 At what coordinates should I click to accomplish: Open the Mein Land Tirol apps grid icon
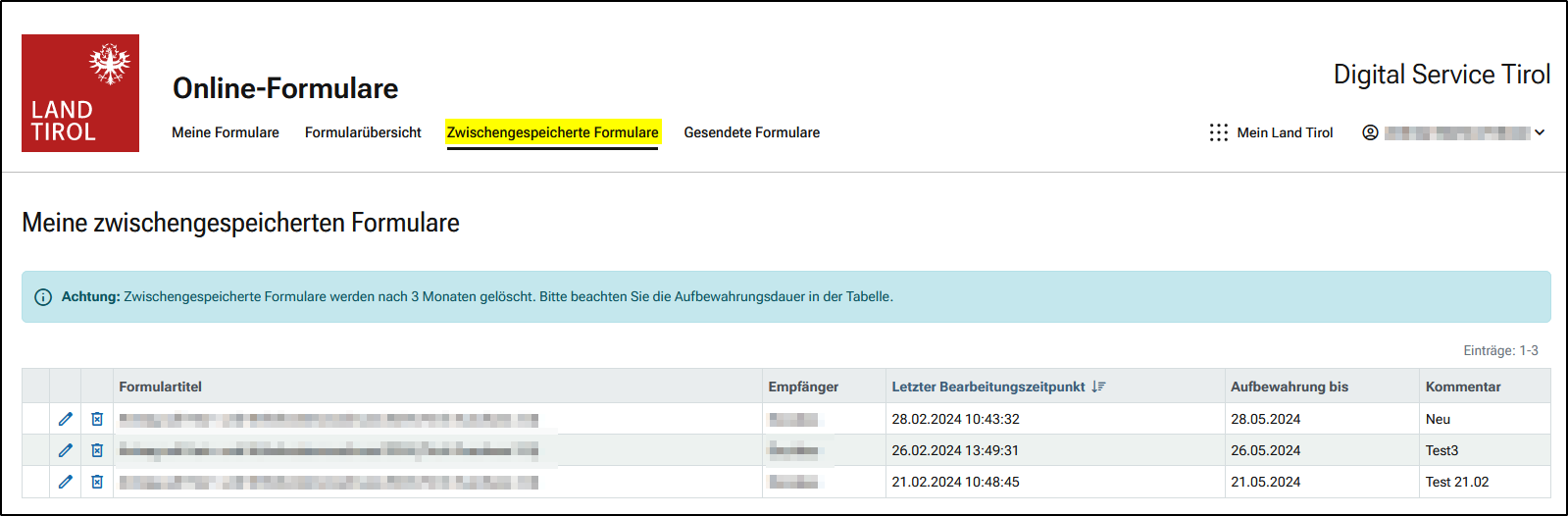(x=1218, y=132)
